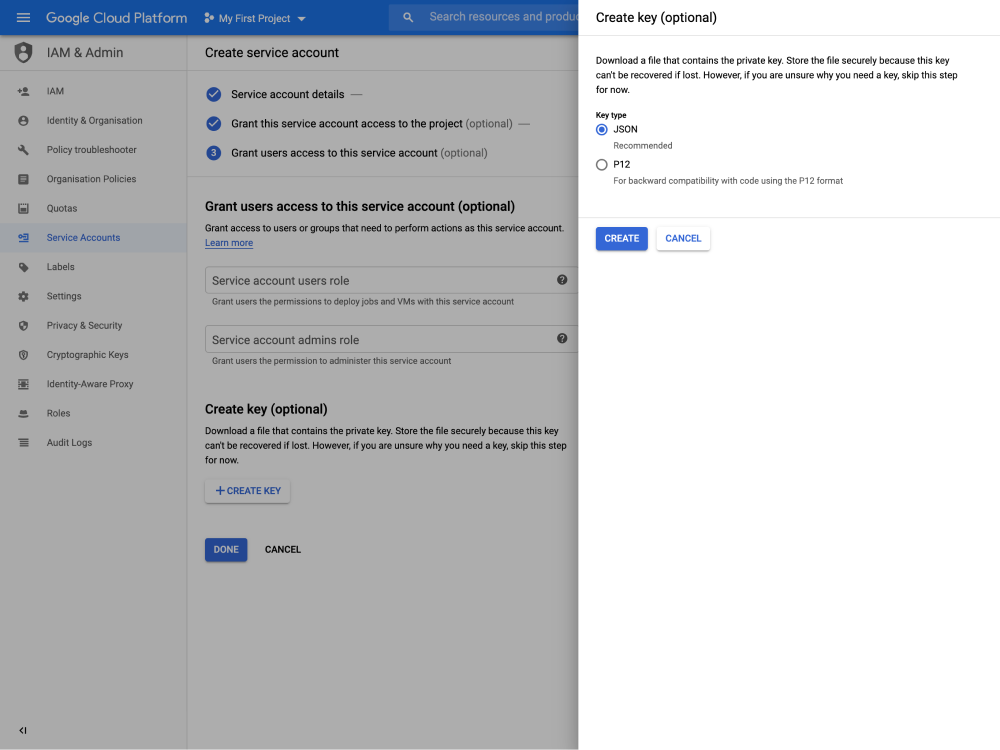
Task: Go to Audit Logs in sidebar
Action: pyautogui.click(x=69, y=443)
